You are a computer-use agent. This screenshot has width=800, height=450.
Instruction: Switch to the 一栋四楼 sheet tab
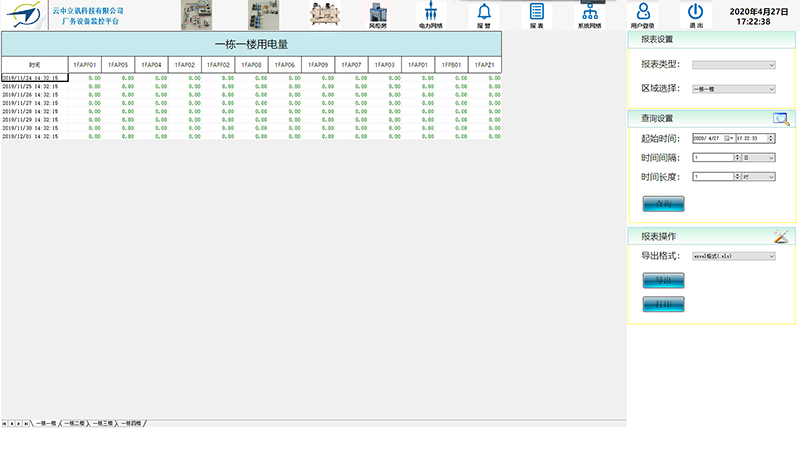(x=132, y=424)
